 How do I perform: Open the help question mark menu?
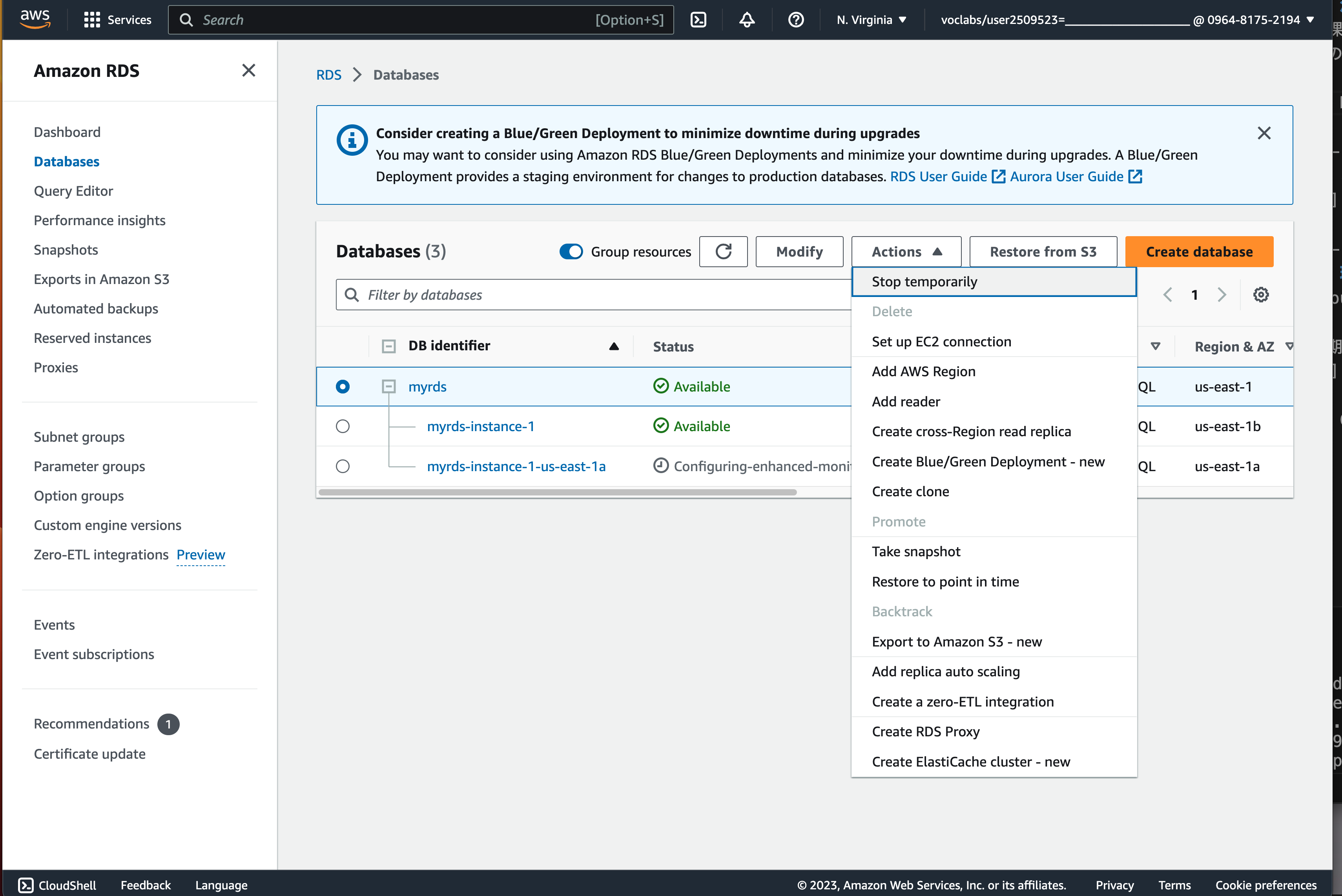(x=796, y=20)
